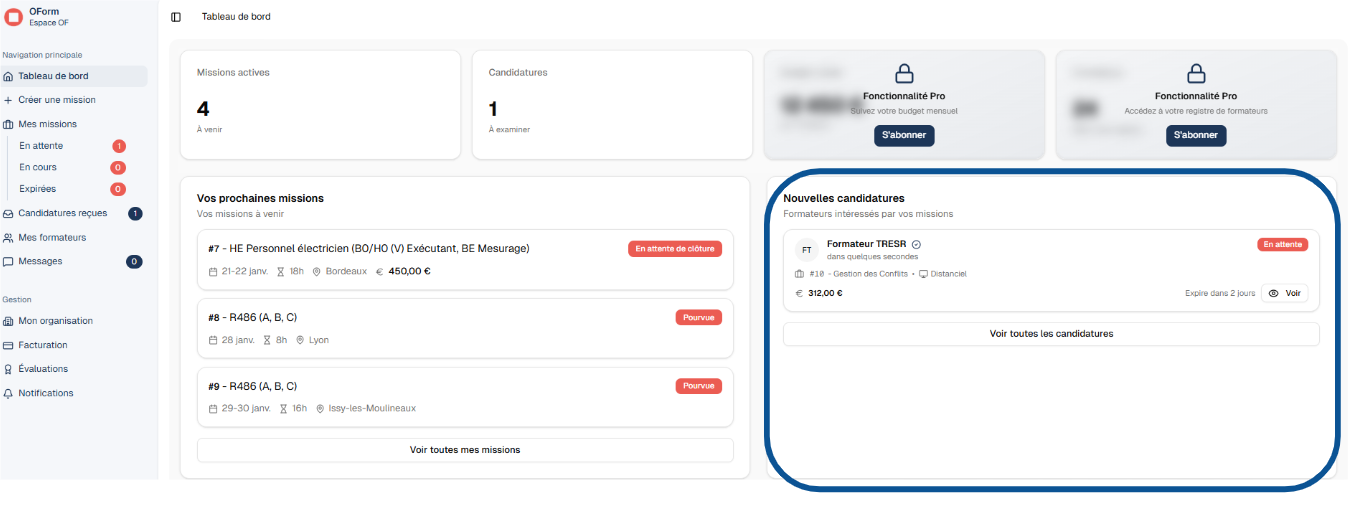The height and width of the screenshot is (510, 1357).
Task: Toggle the sidebar collapse icon
Action: pyautogui.click(x=176, y=17)
